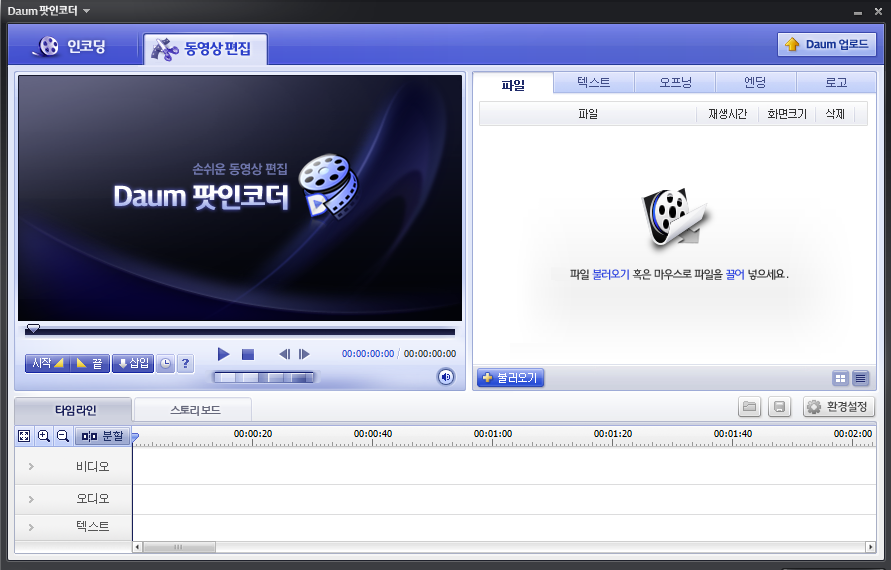Click the 파일 column header
The image size is (891, 570).
pyautogui.click(x=588, y=114)
